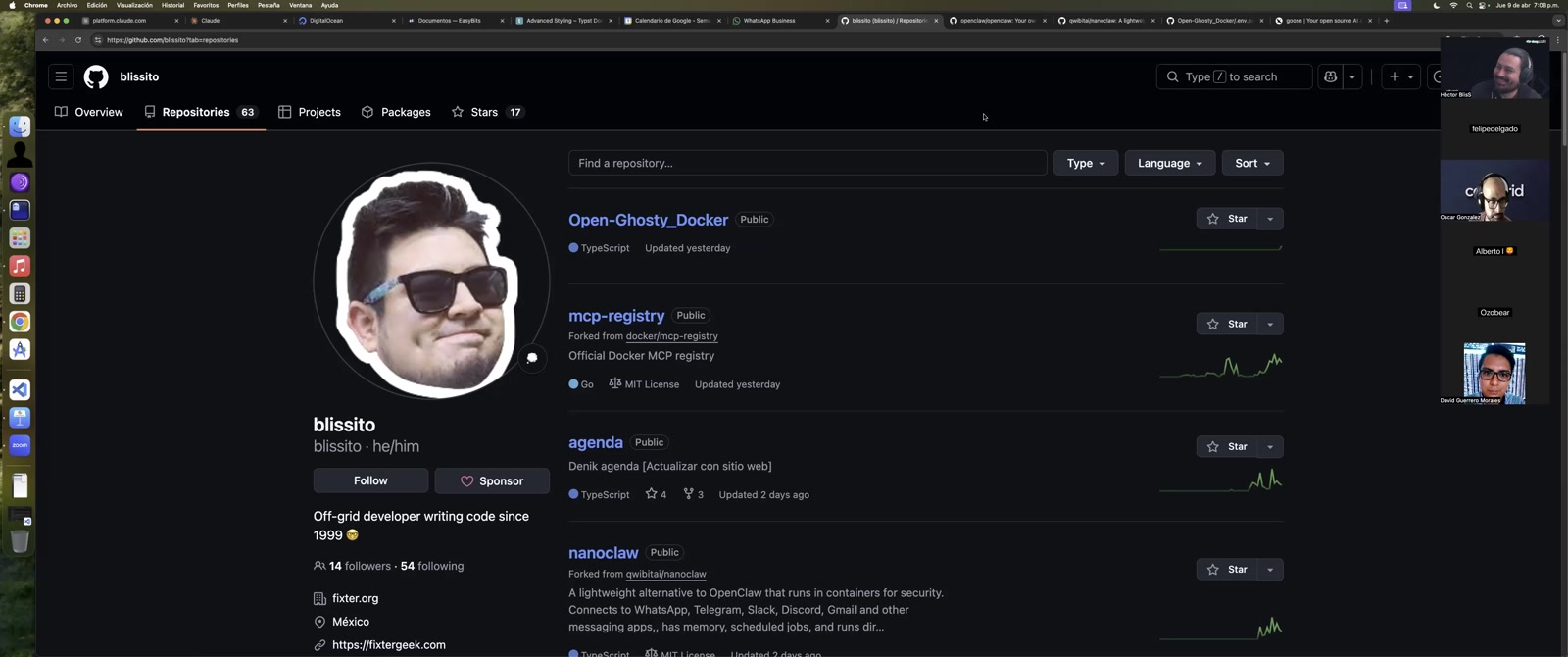Star the mcp-registry repository

click(1227, 324)
